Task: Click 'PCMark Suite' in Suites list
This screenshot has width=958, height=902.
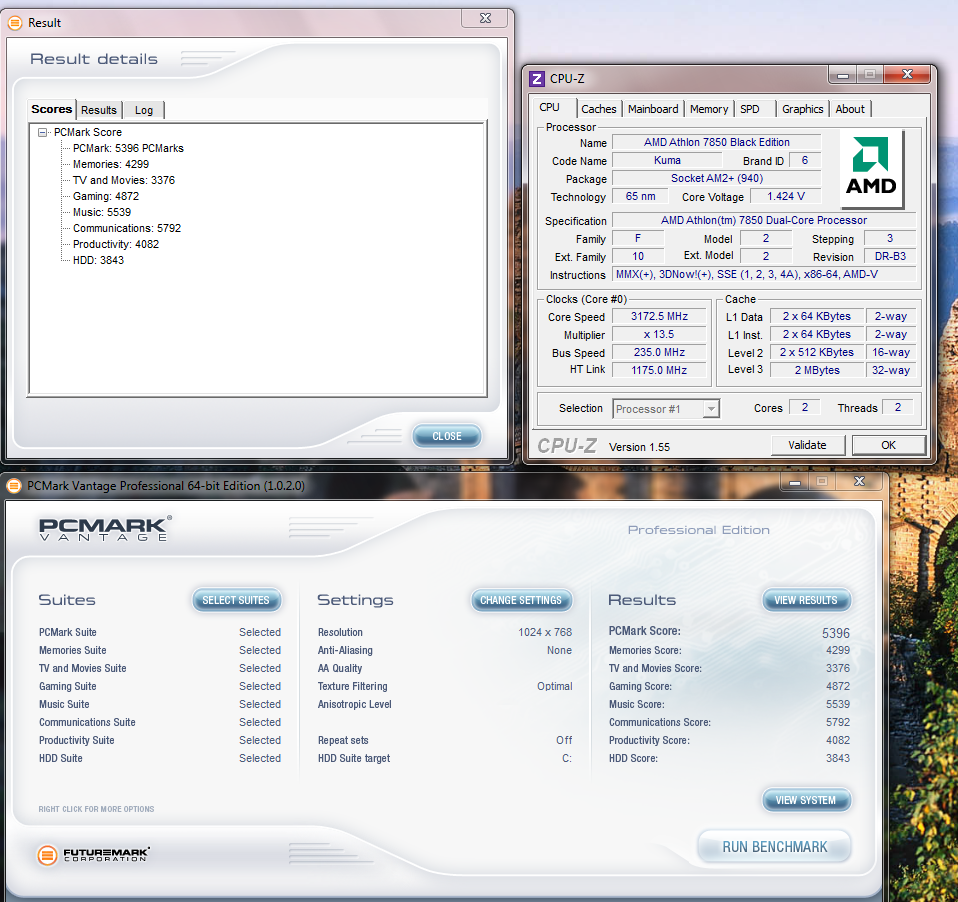Action: [68, 632]
